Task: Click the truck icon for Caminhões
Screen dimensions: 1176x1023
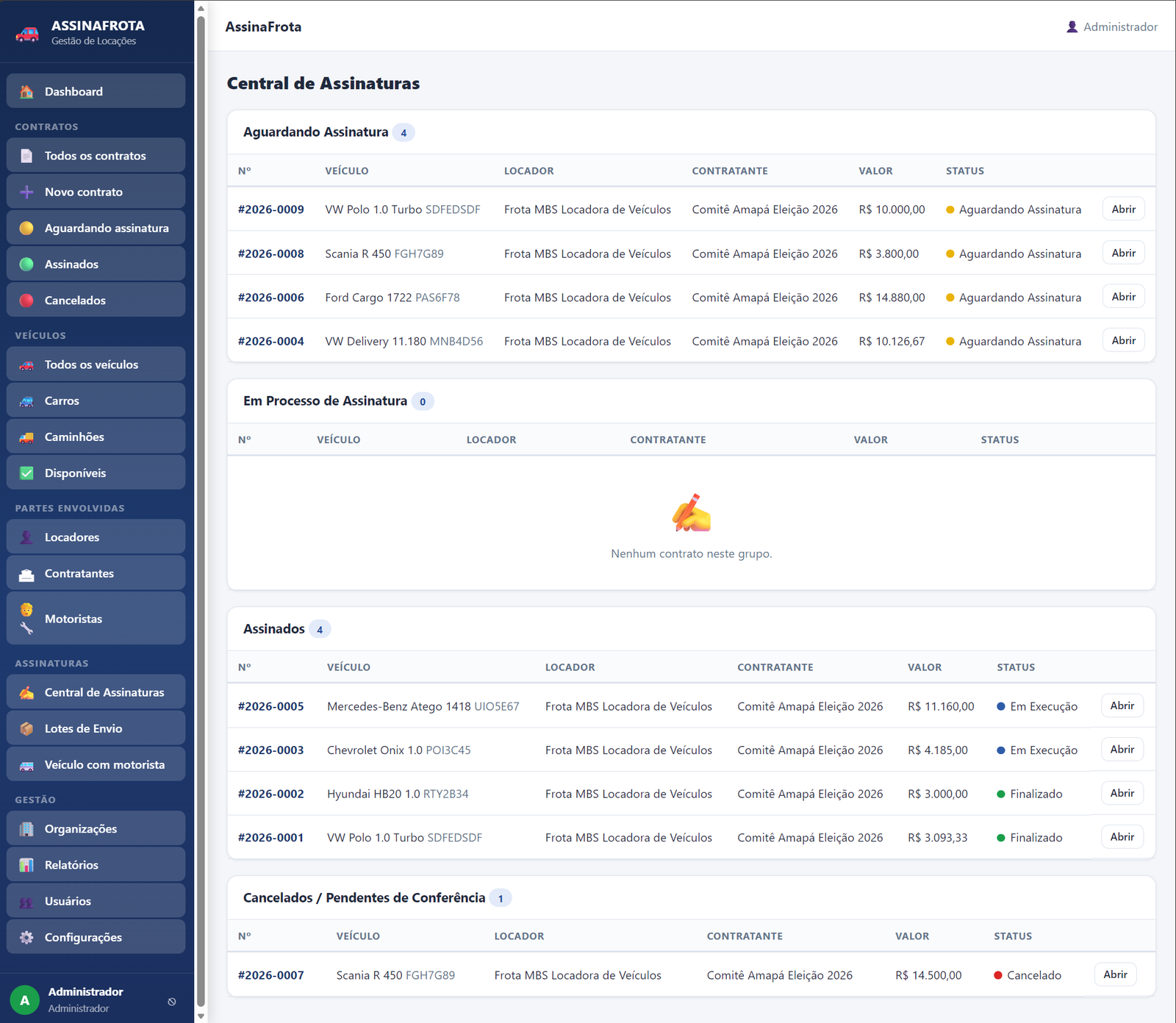Action: [x=26, y=437]
